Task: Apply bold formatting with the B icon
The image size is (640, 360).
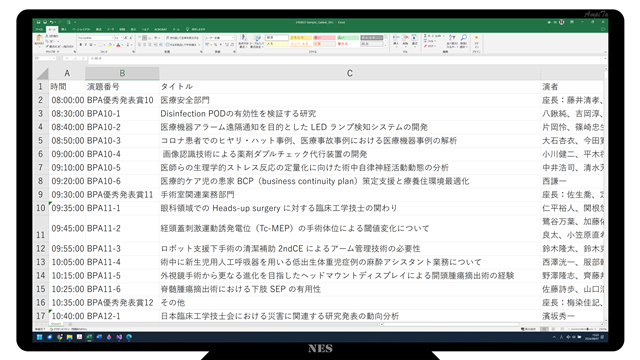Action: (x=80, y=45)
